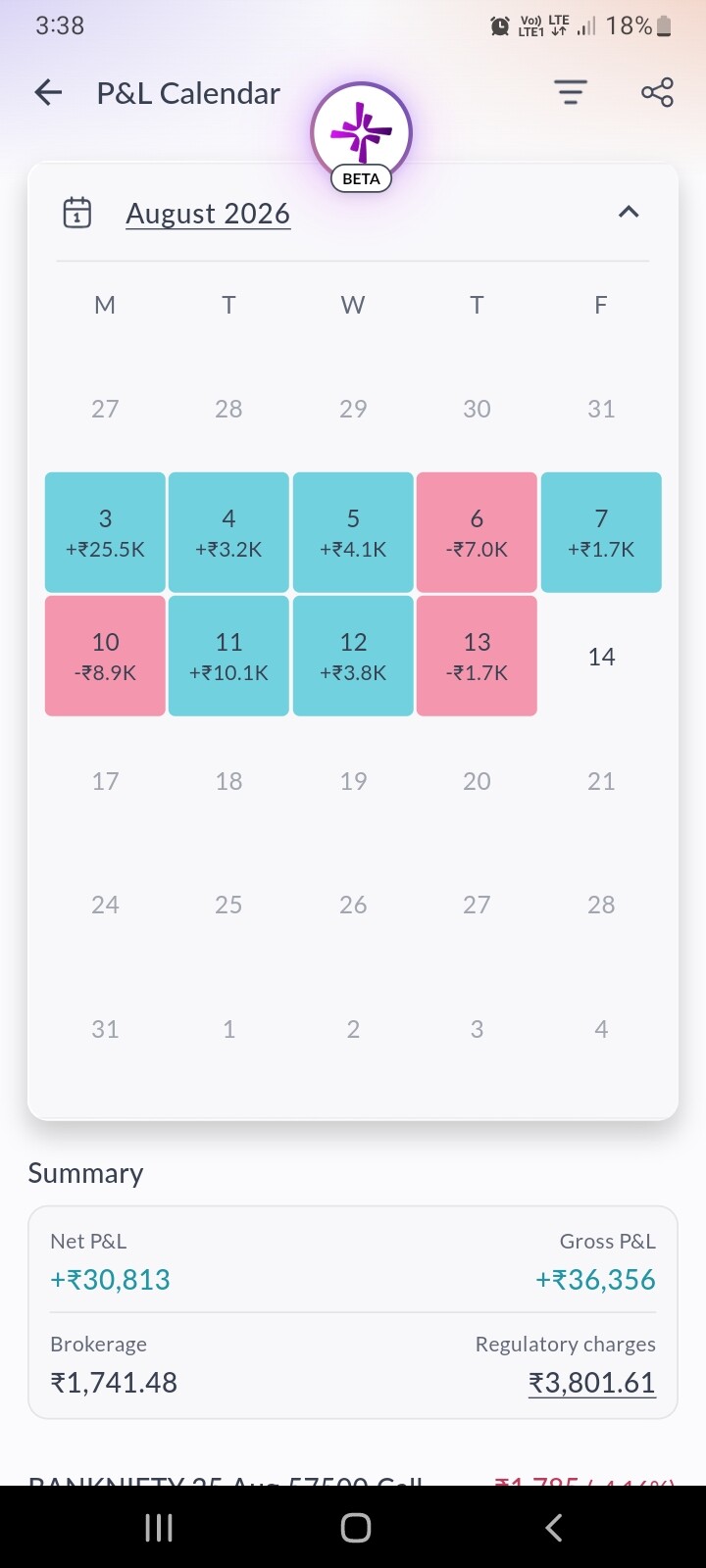Image resolution: width=706 pixels, height=1568 pixels.
Task: Tap the Android navigation back chevron
Action: (x=553, y=1527)
